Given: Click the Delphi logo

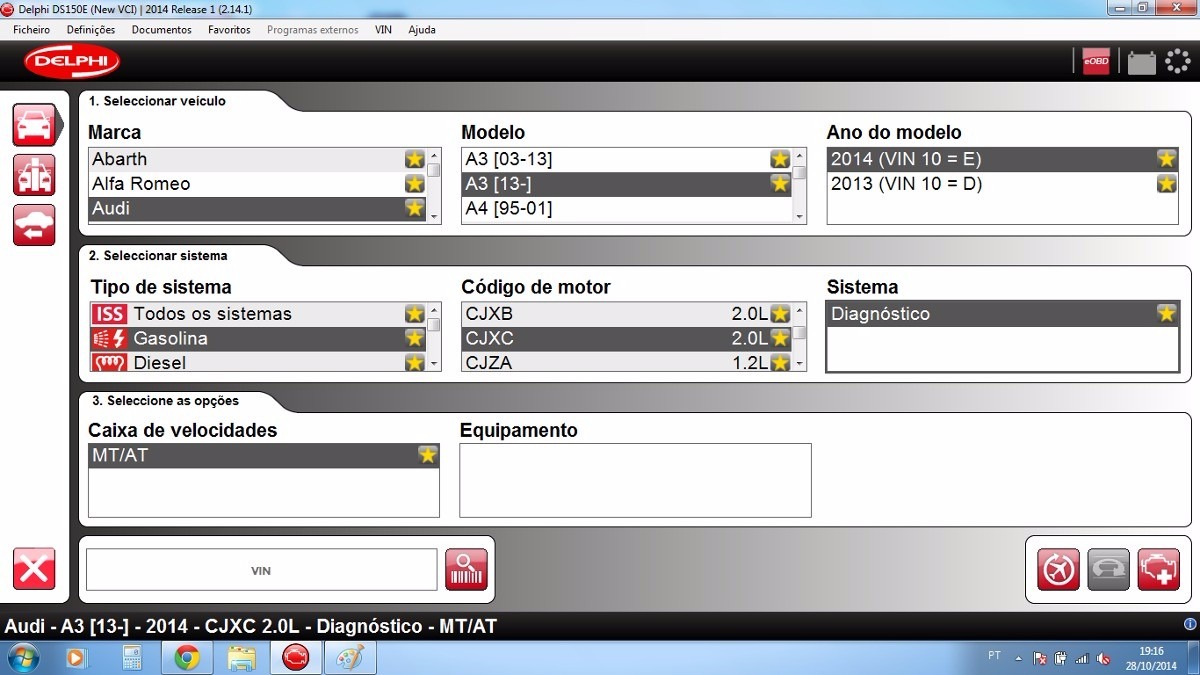Looking at the screenshot, I should 72,62.
